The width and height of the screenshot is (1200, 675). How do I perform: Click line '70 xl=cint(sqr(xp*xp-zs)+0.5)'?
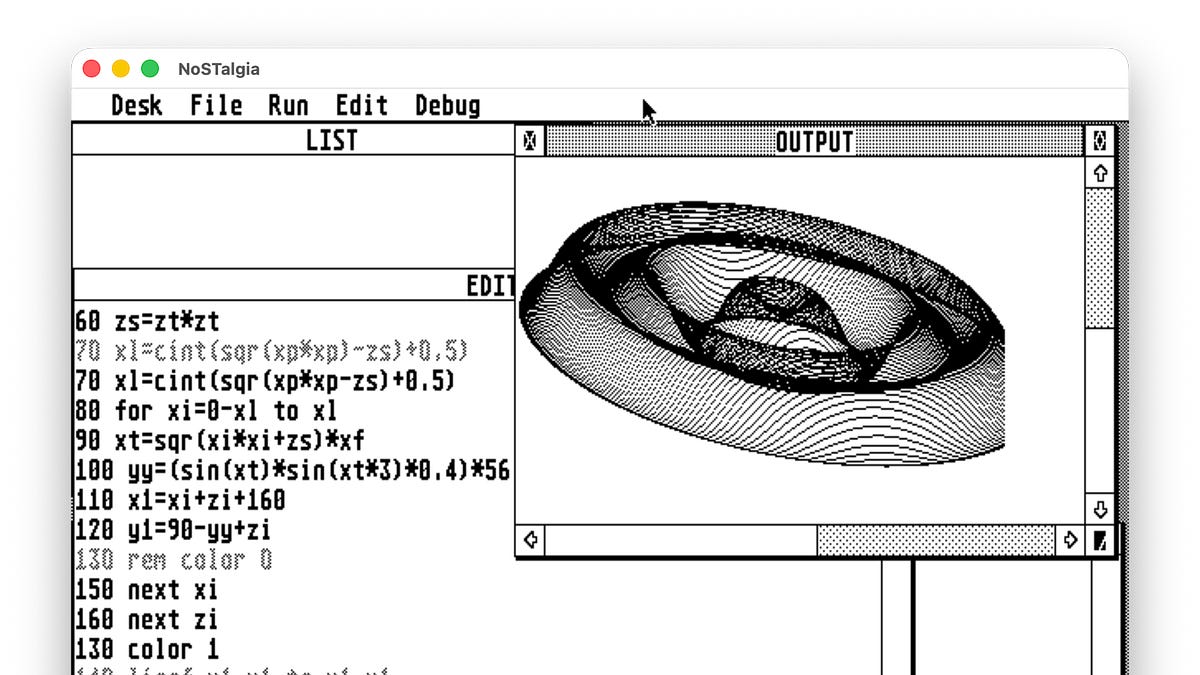(265, 381)
